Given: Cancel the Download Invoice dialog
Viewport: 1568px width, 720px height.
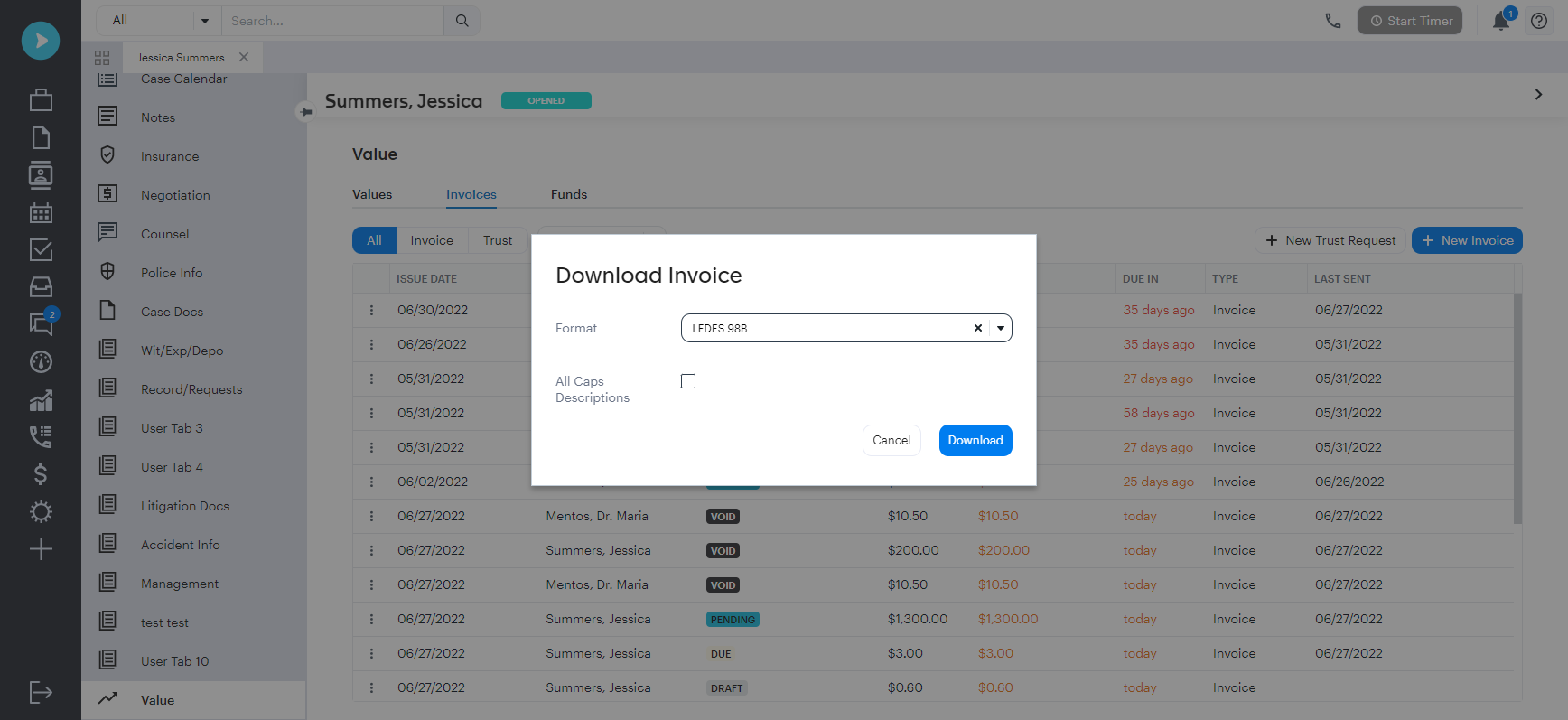Looking at the screenshot, I should (891, 441).
